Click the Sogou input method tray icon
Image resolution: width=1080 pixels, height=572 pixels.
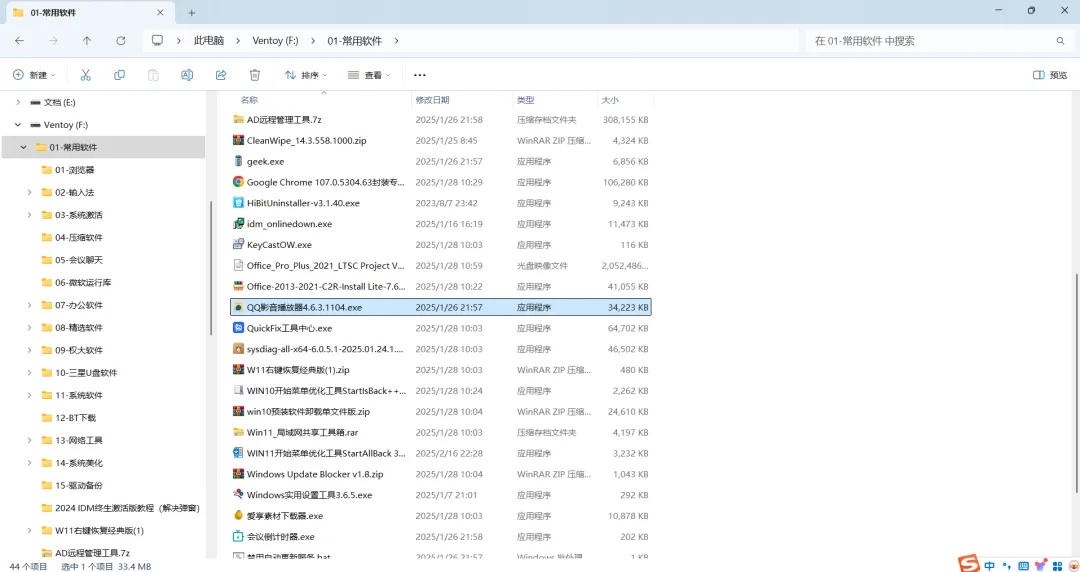[969, 565]
